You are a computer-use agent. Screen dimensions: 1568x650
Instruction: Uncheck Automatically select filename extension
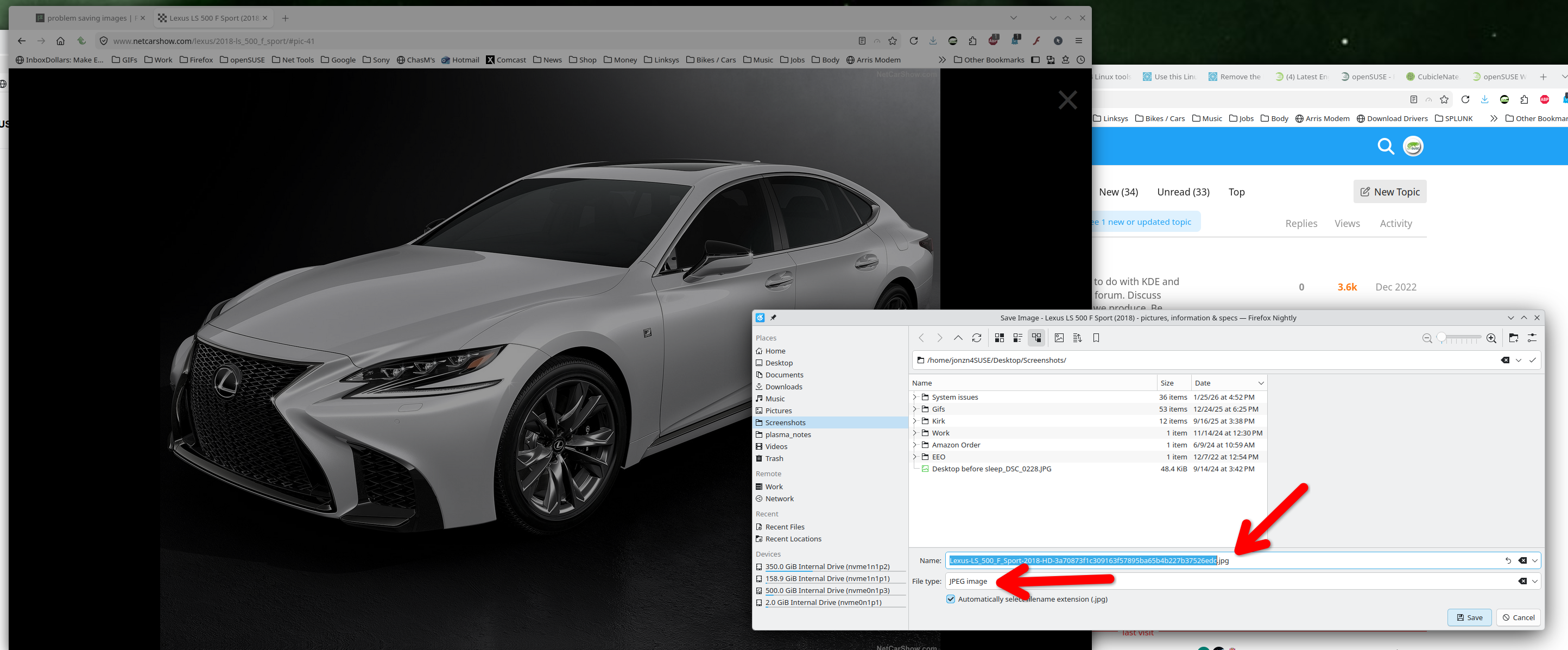[951, 599]
